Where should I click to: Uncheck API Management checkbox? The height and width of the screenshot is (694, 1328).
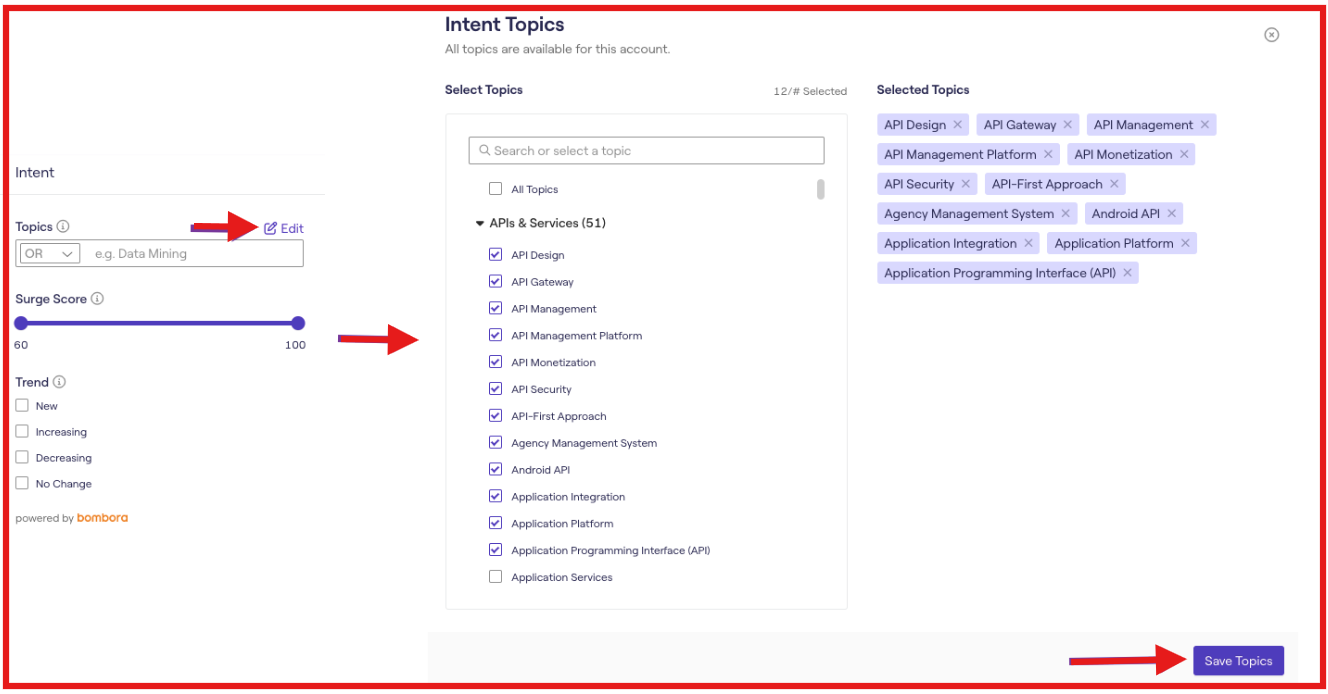tap(495, 309)
